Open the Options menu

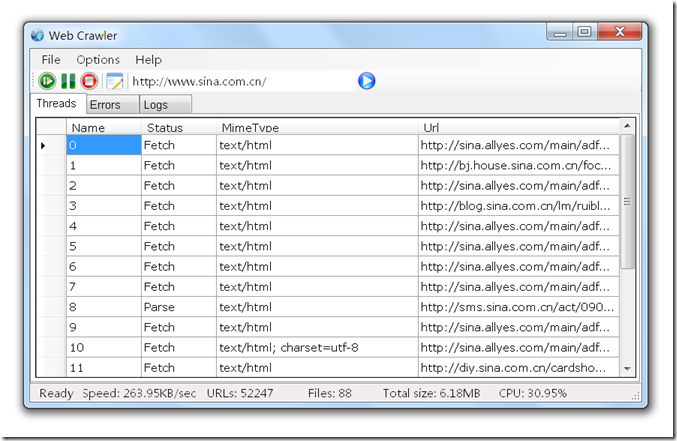[98, 60]
